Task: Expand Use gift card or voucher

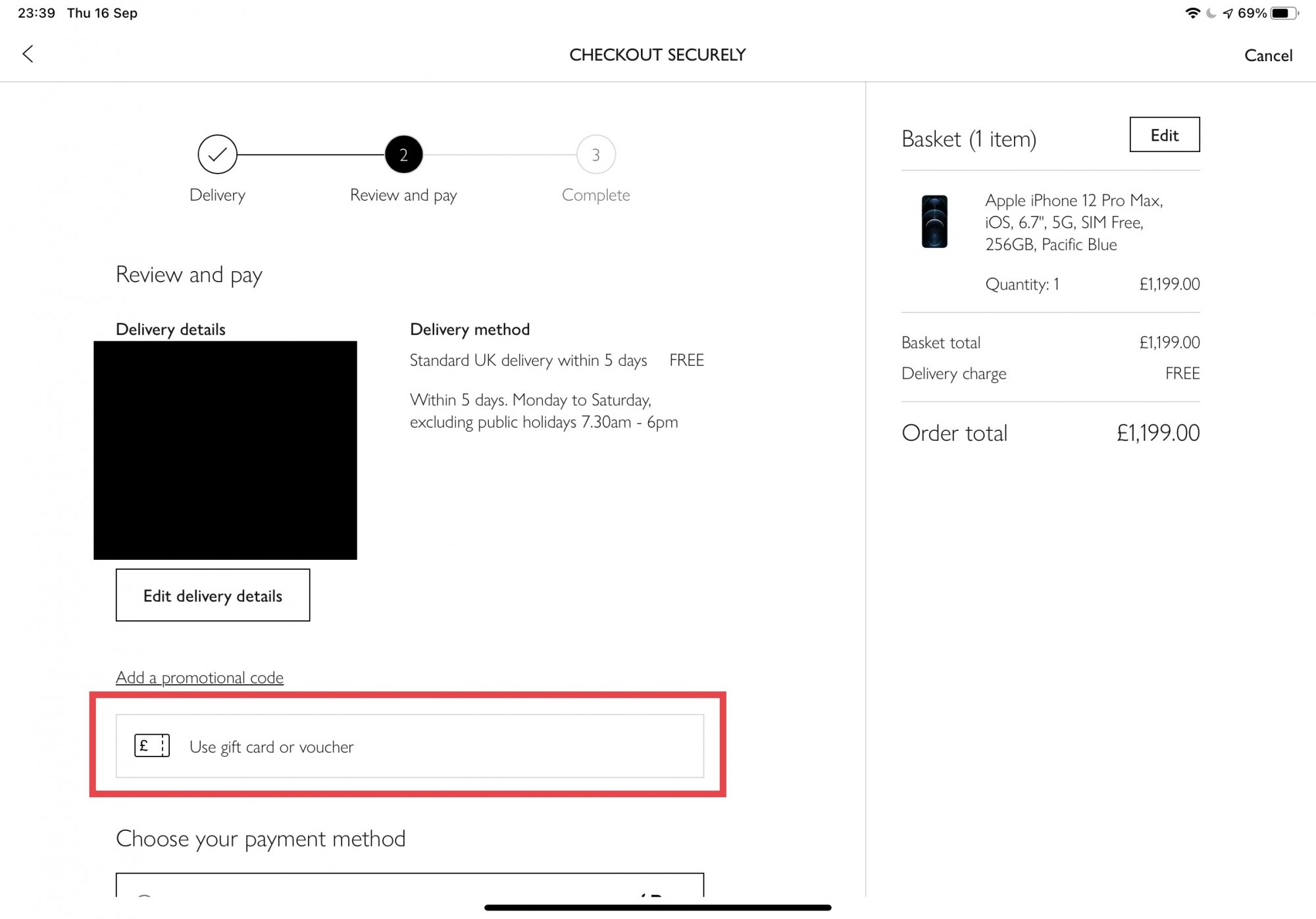Action: [x=410, y=746]
